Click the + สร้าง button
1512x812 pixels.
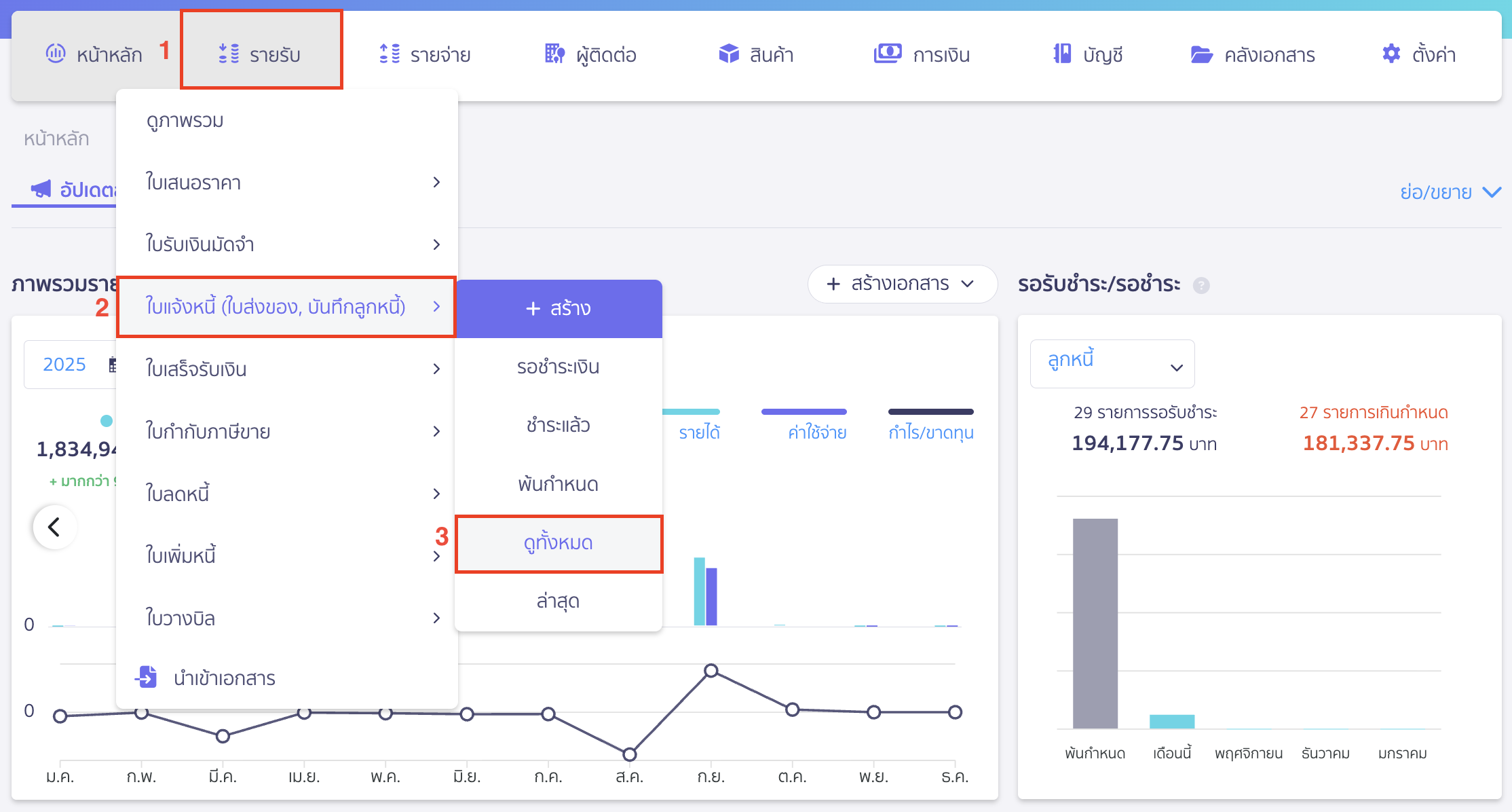pos(558,308)
